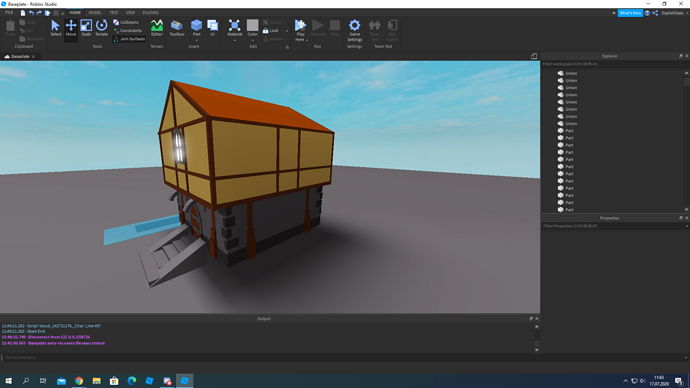The width and height of the screenshot is (690, 388).
Task: Click the share icon near the username
Action: point(655,13)
